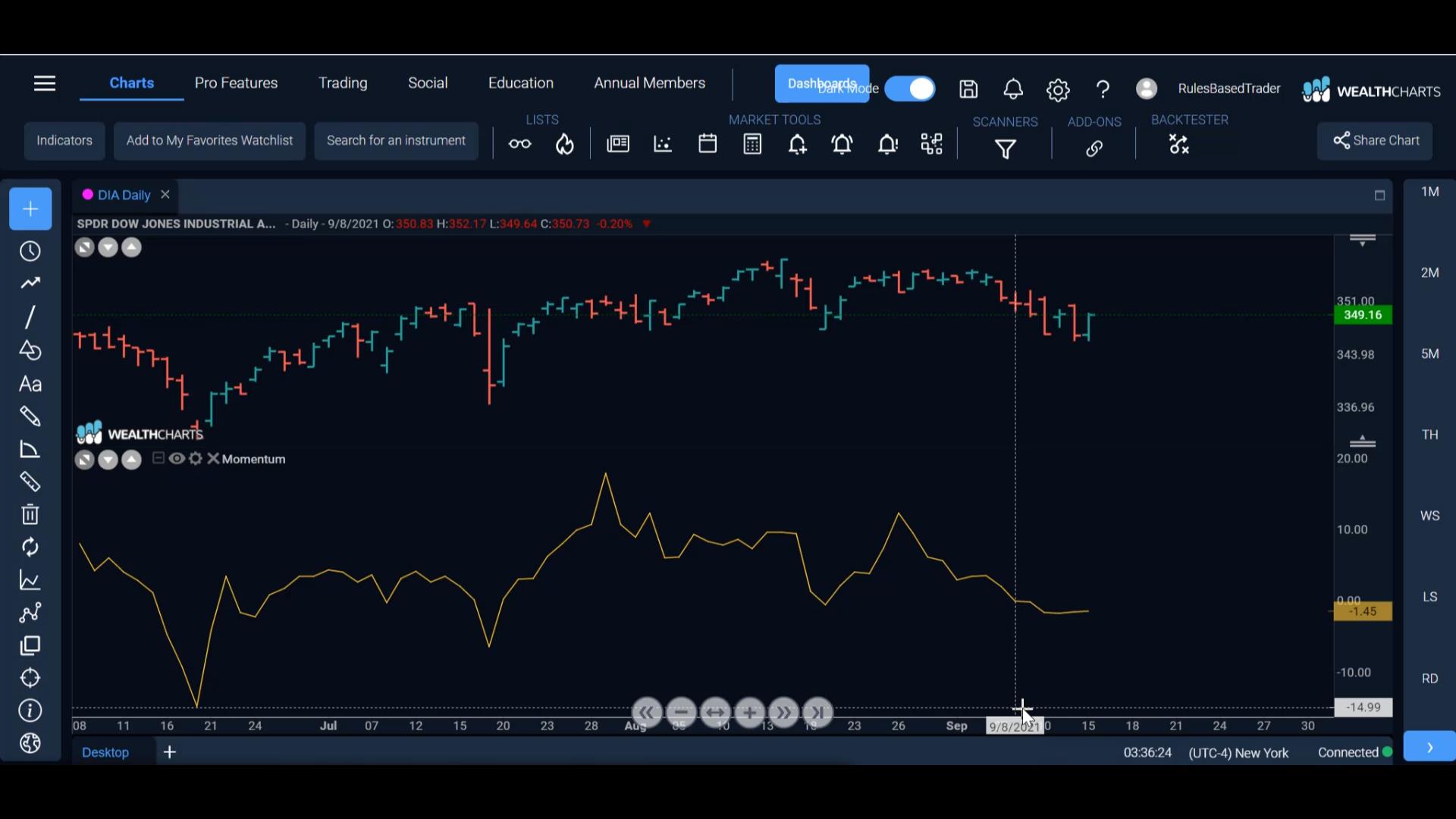The image size is (1456, 819).
Task: Open the Pro Features menu
Action: coord(236,83)
